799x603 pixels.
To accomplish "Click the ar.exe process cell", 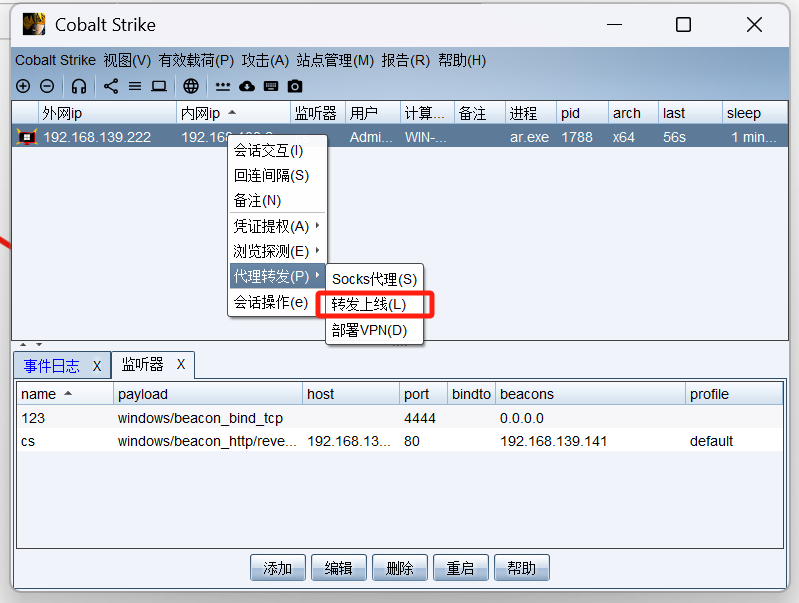I will pos(529,137).
